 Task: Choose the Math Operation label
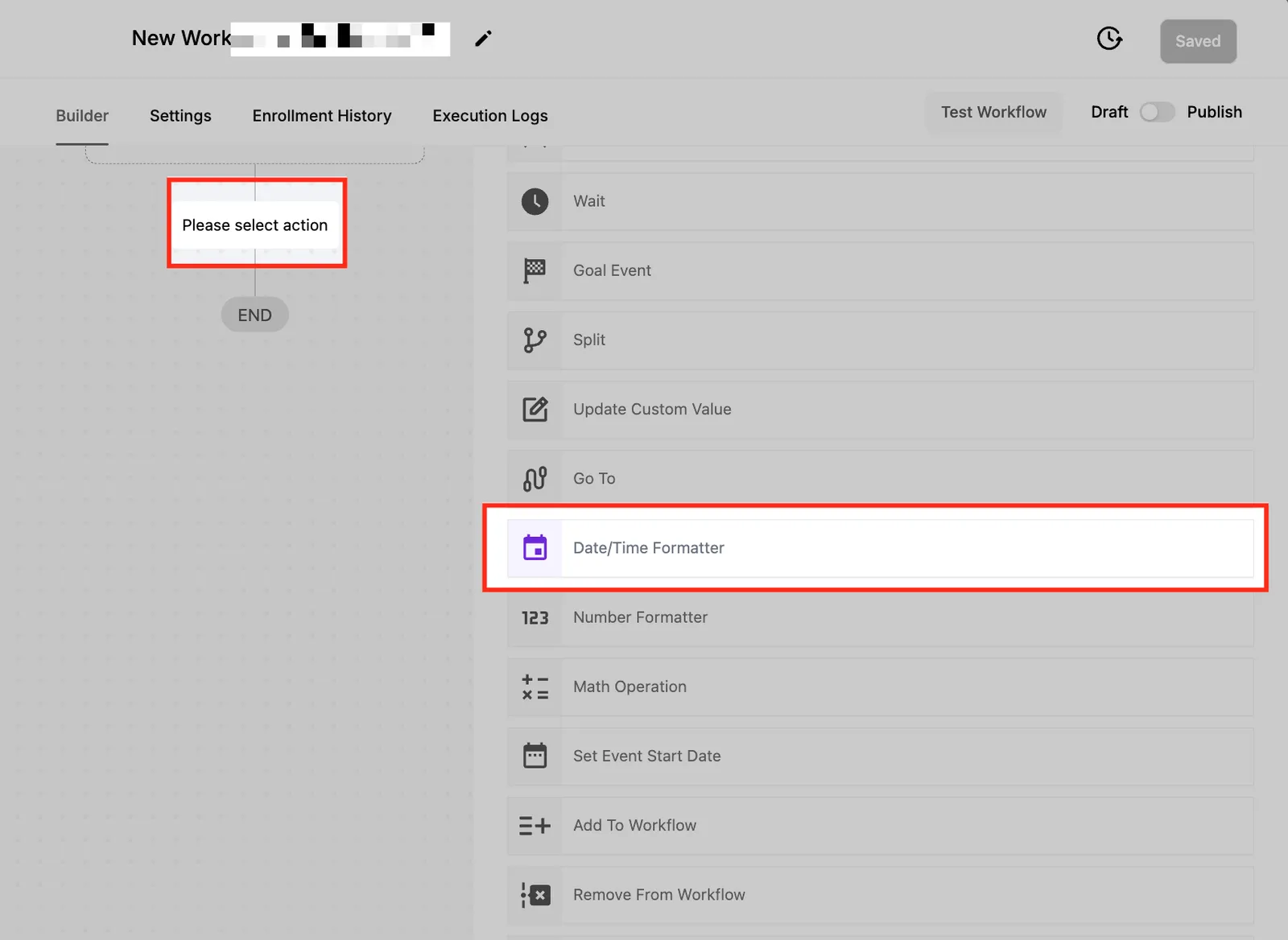coord(630,686)
